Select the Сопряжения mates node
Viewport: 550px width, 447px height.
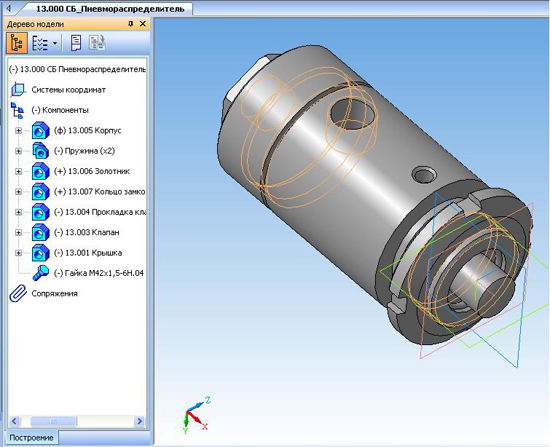tap(54, 293)
